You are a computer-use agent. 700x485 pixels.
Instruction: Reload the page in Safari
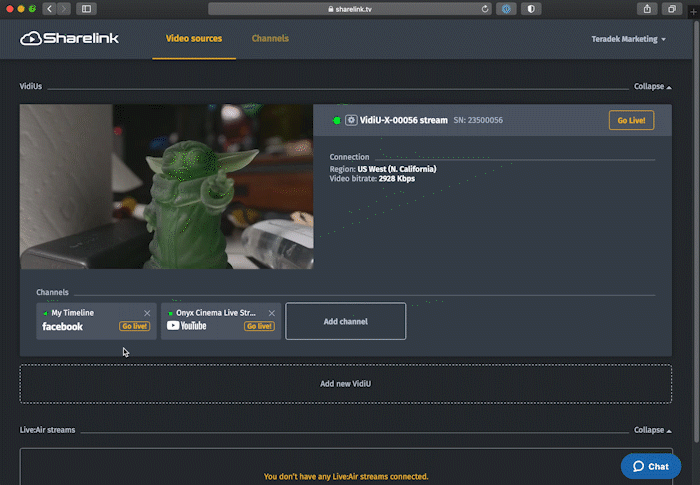click(486, 9)
